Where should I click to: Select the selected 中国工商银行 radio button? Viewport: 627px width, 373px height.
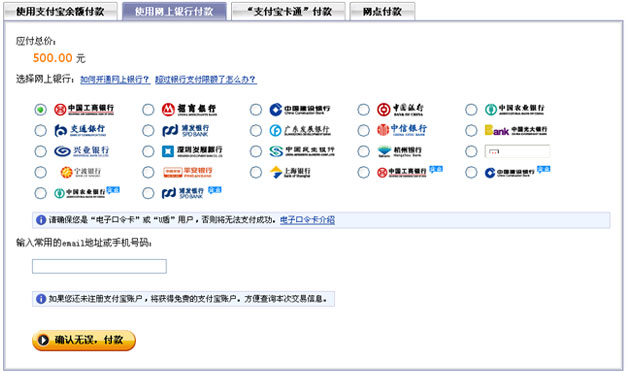tap(40, 110)
